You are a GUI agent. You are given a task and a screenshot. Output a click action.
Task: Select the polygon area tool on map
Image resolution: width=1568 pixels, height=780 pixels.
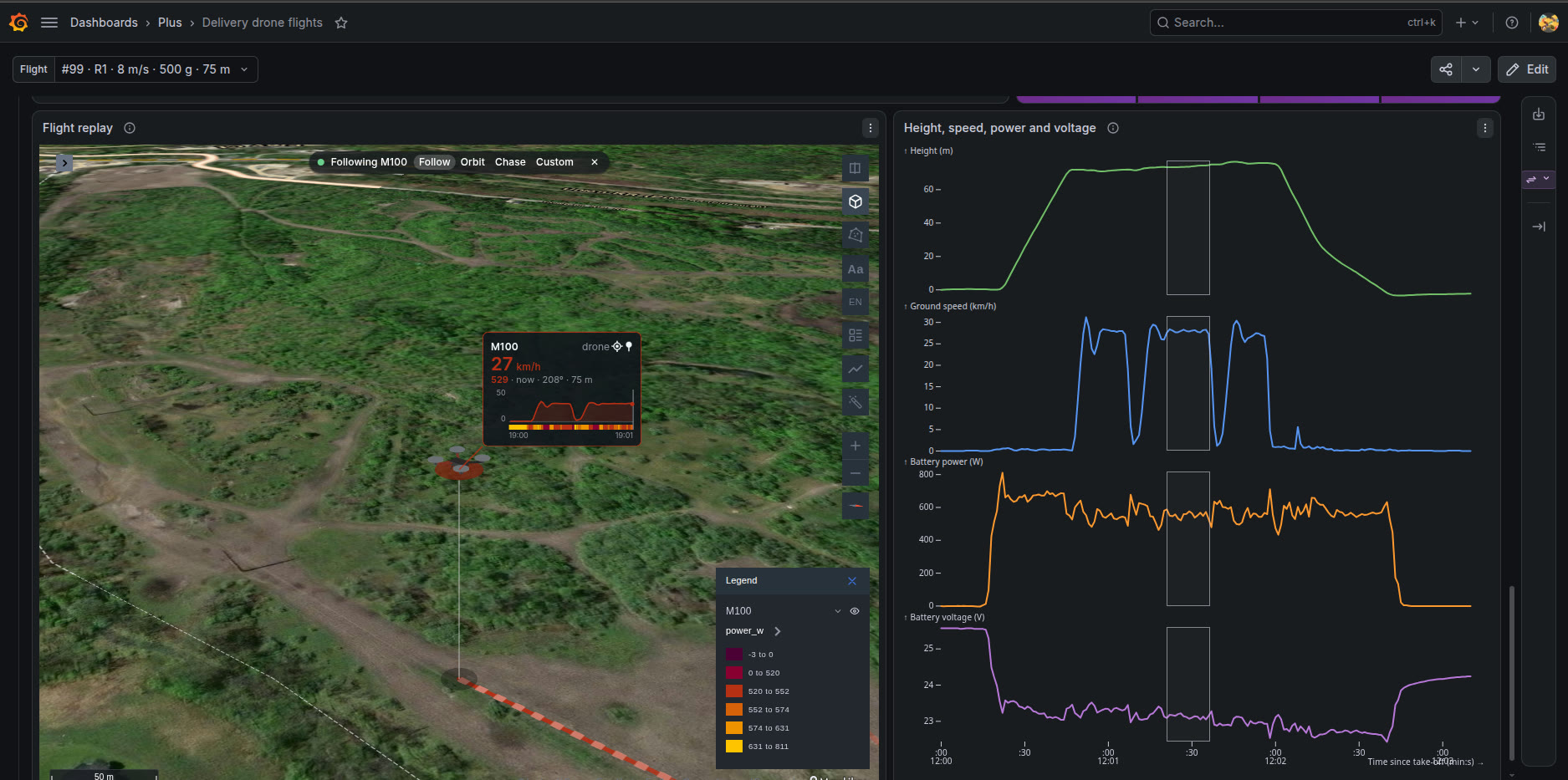855,235
